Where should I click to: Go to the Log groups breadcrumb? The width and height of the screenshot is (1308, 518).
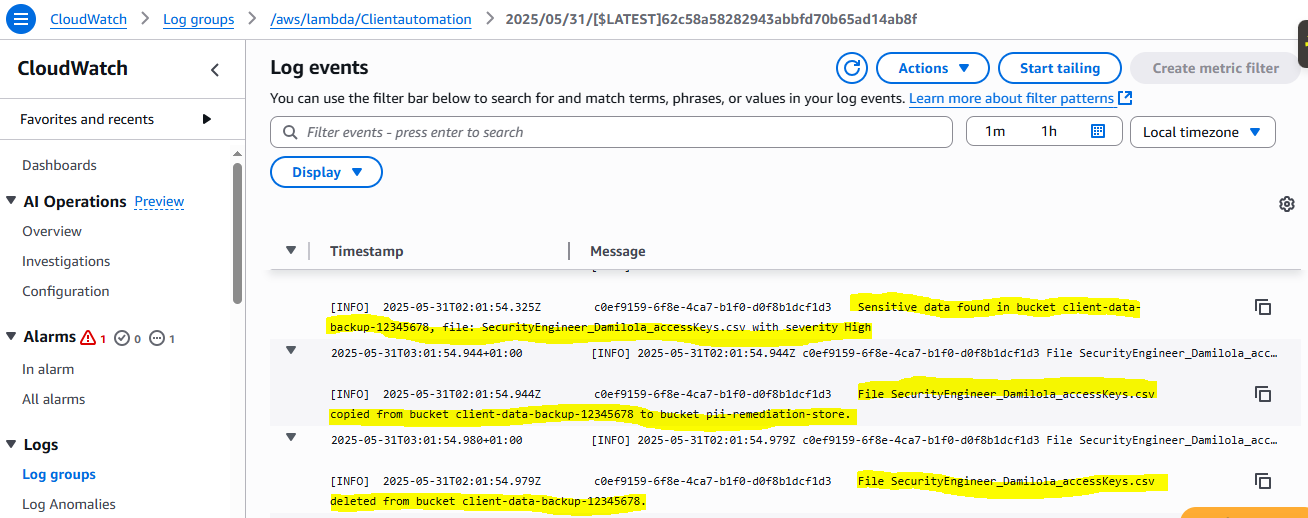(198, 19)
